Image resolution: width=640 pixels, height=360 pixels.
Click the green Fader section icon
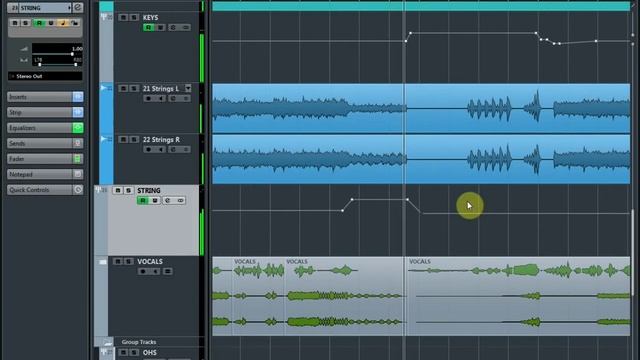pyautogui.click(x=78, y=159)
